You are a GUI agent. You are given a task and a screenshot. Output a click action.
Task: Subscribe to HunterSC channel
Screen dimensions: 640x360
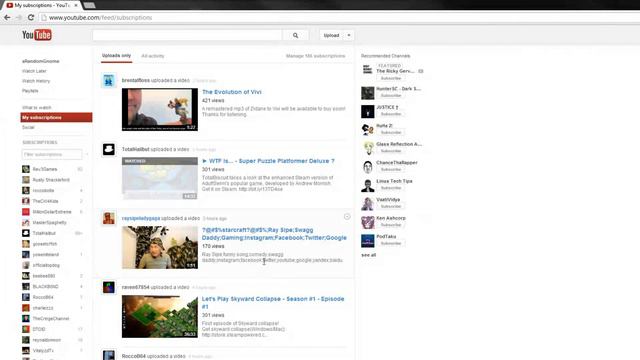[x=391, y=96]
